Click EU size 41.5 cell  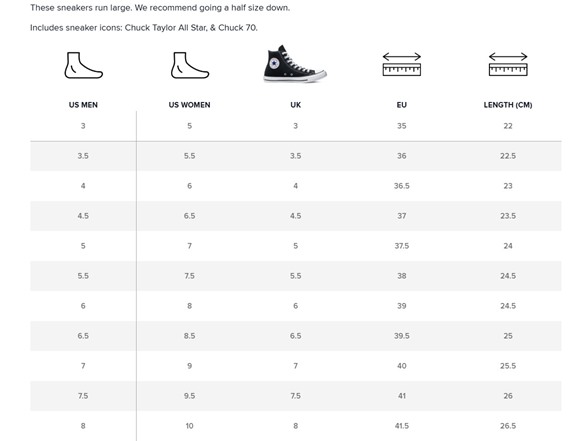(402, 426)
